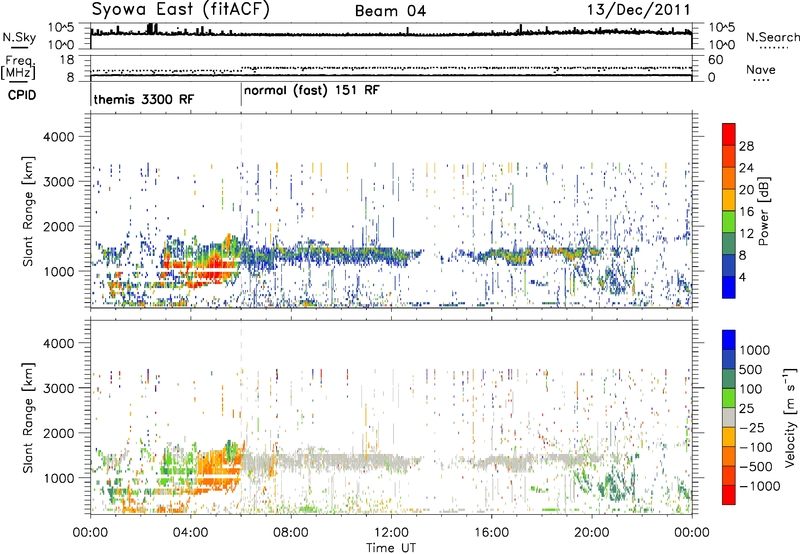The width and height of the screenshot is (800, 554).
Task: Click the '500' tick on the velocity colorbar
Action: (x=753, y=370)
